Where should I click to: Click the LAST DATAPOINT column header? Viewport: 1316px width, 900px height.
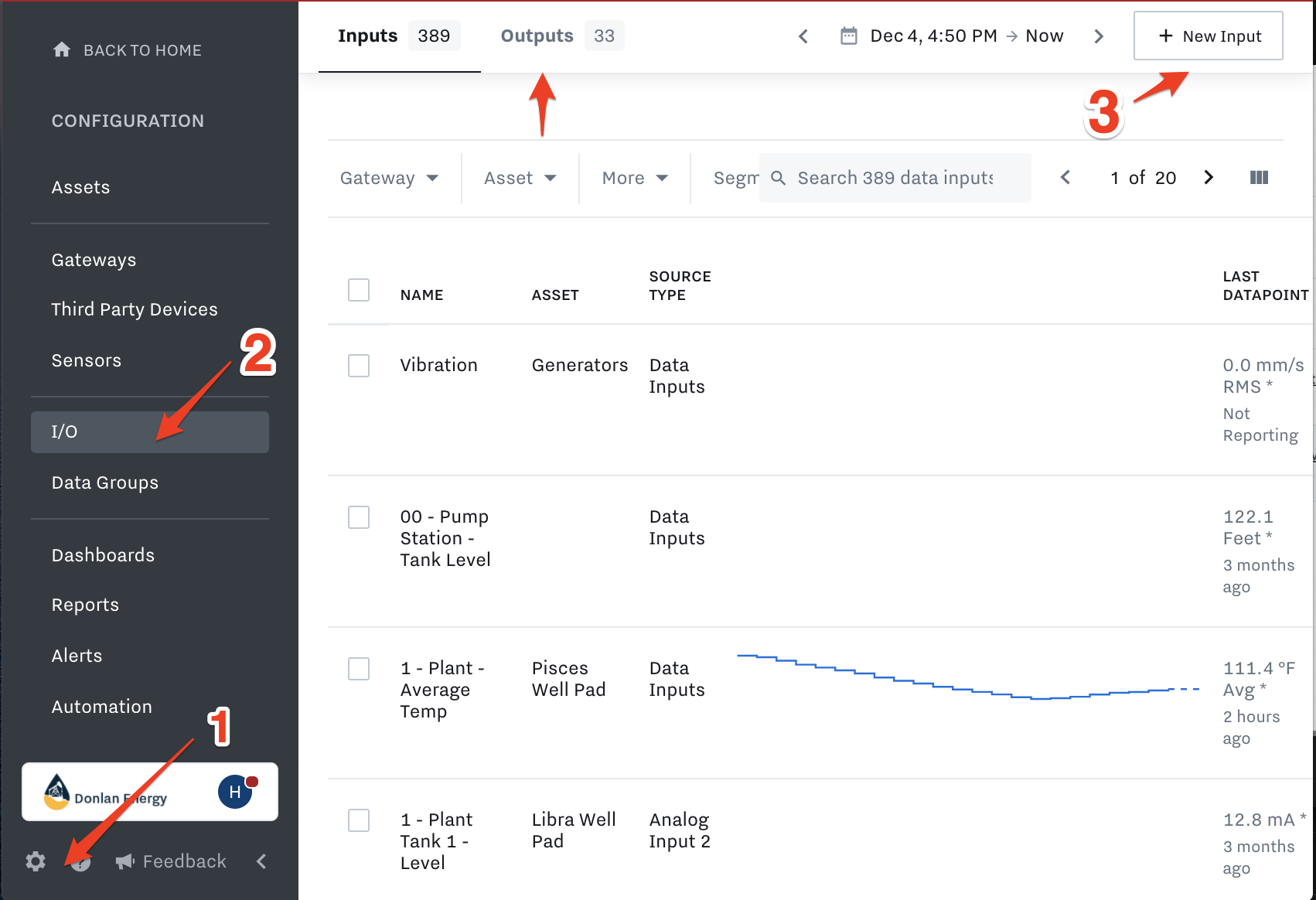(x=1266, y=285)
